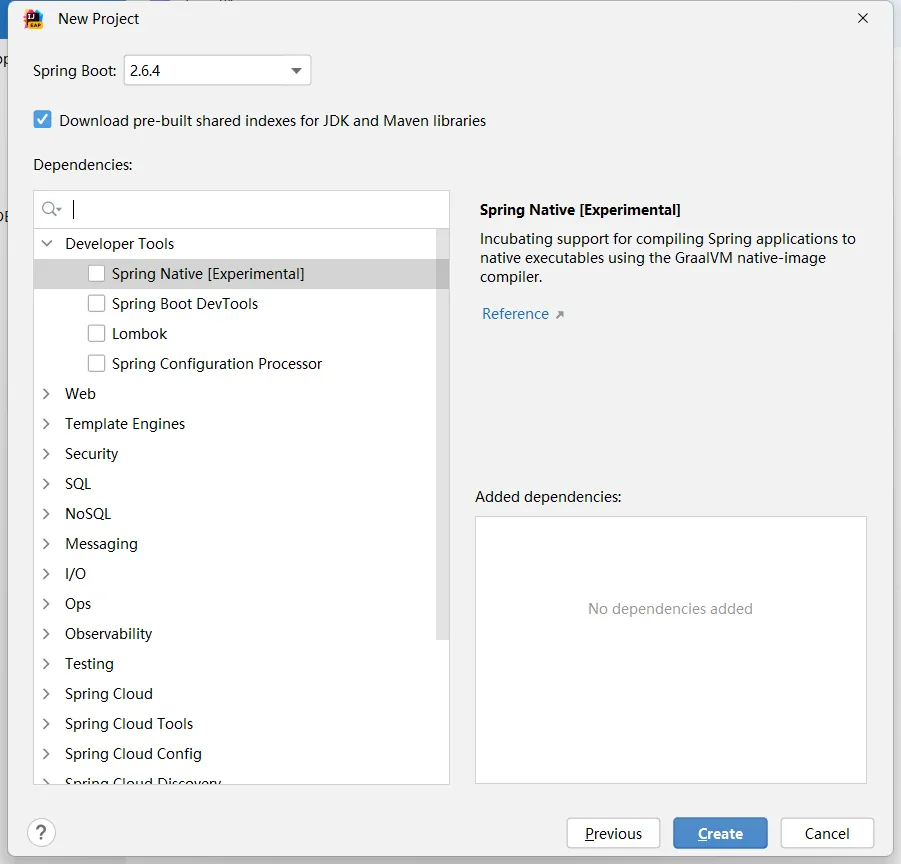Go back with the Previous button
Screen dimensions: 901x864
tap(613, 833)
